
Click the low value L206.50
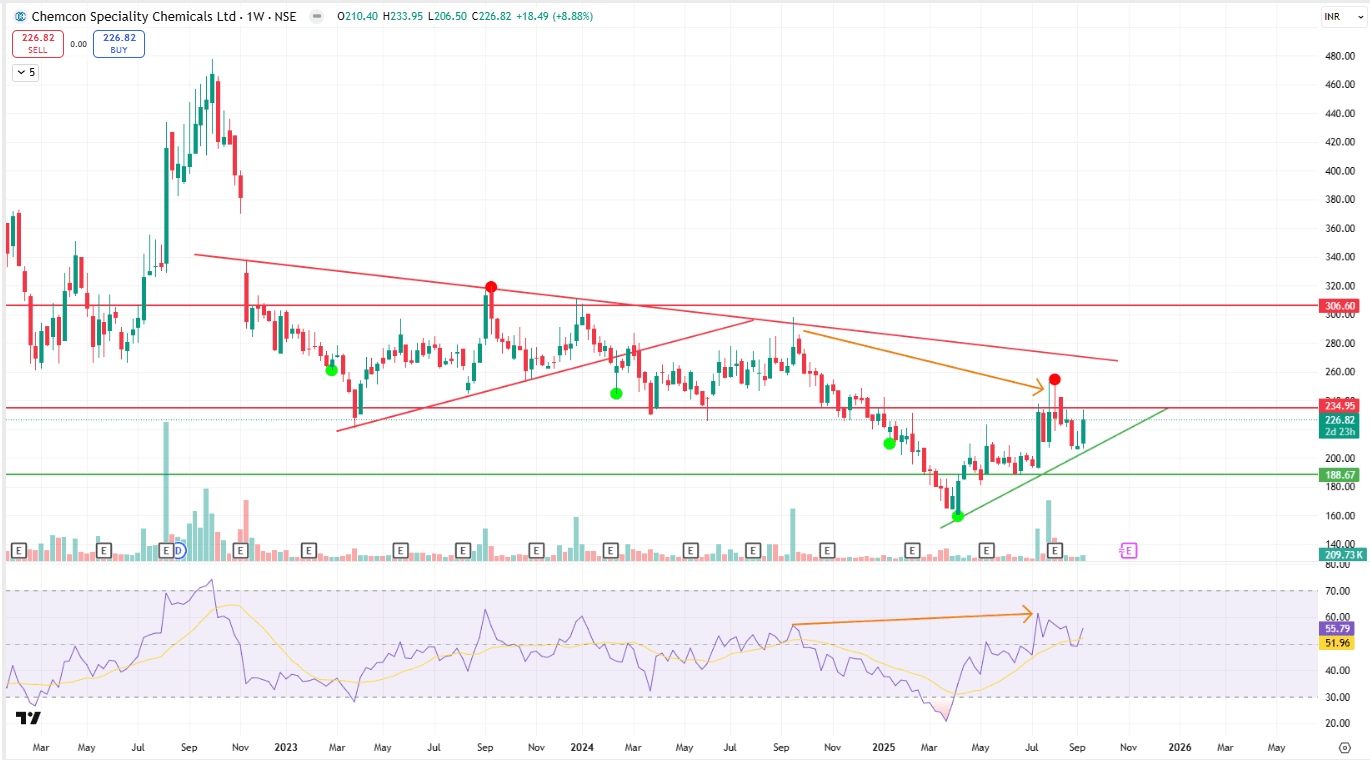446,16
